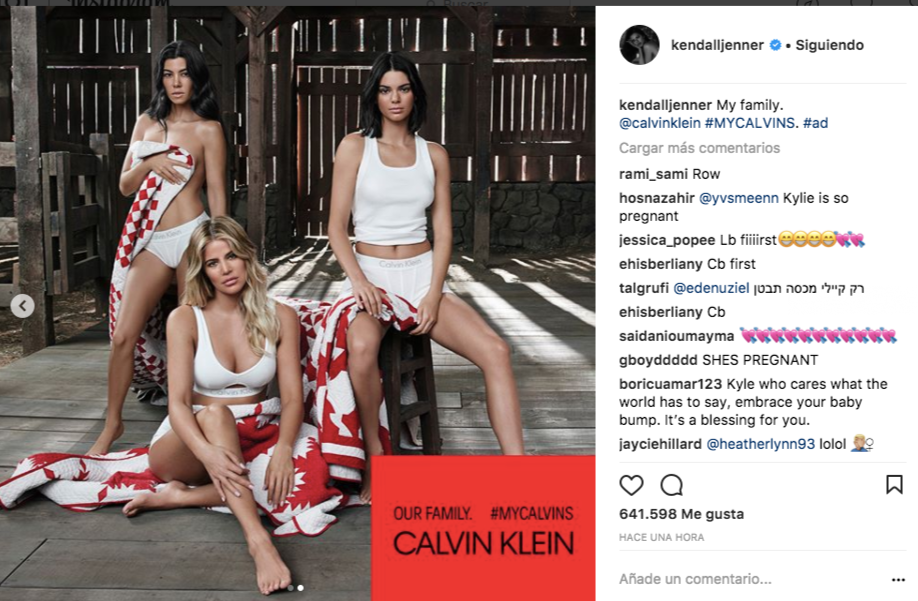Go to previous photo with left arrow
Screen dimensions: 918x601
(22, 305)
